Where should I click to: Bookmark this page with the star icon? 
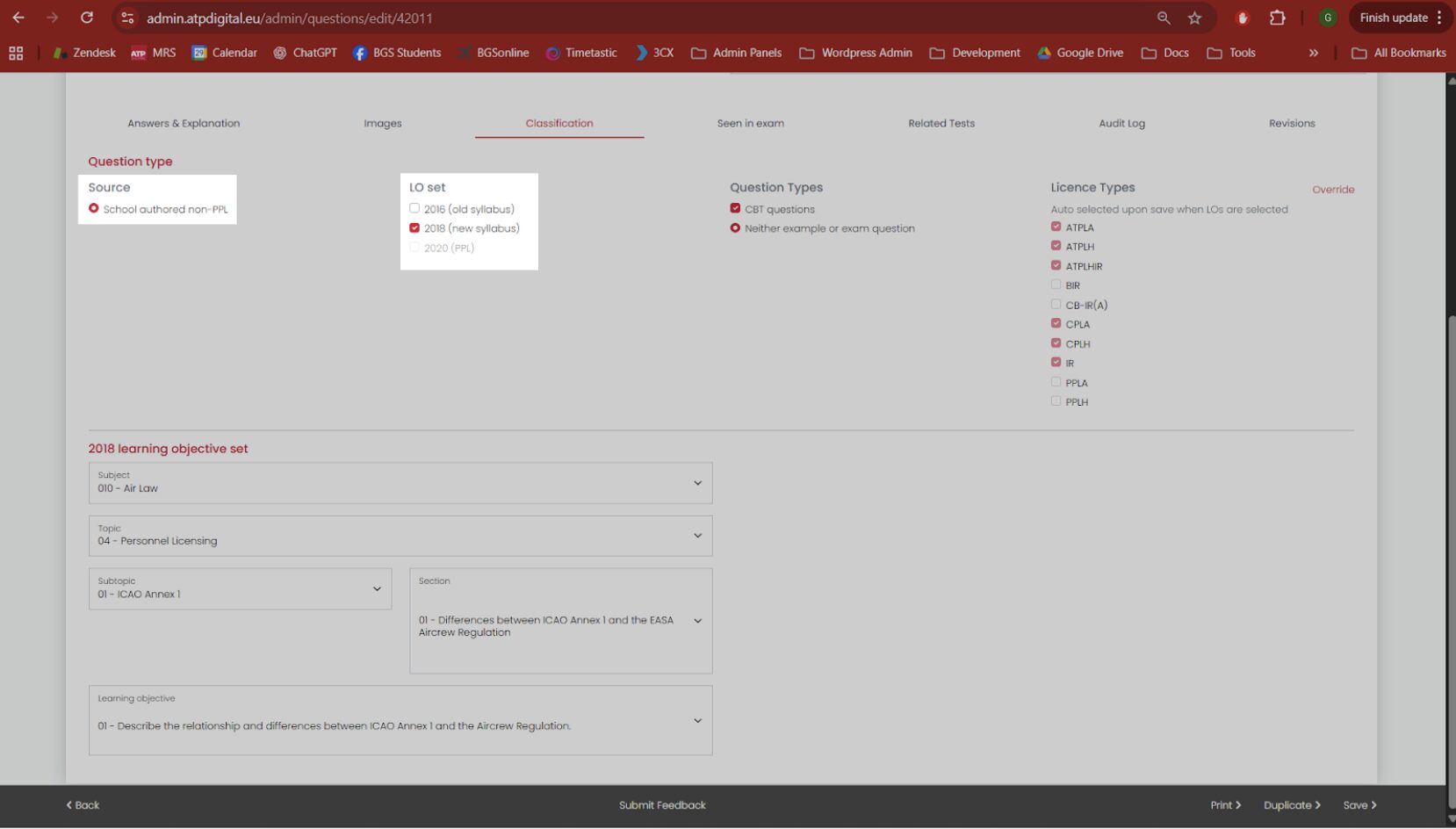[x=1194, y=18]
